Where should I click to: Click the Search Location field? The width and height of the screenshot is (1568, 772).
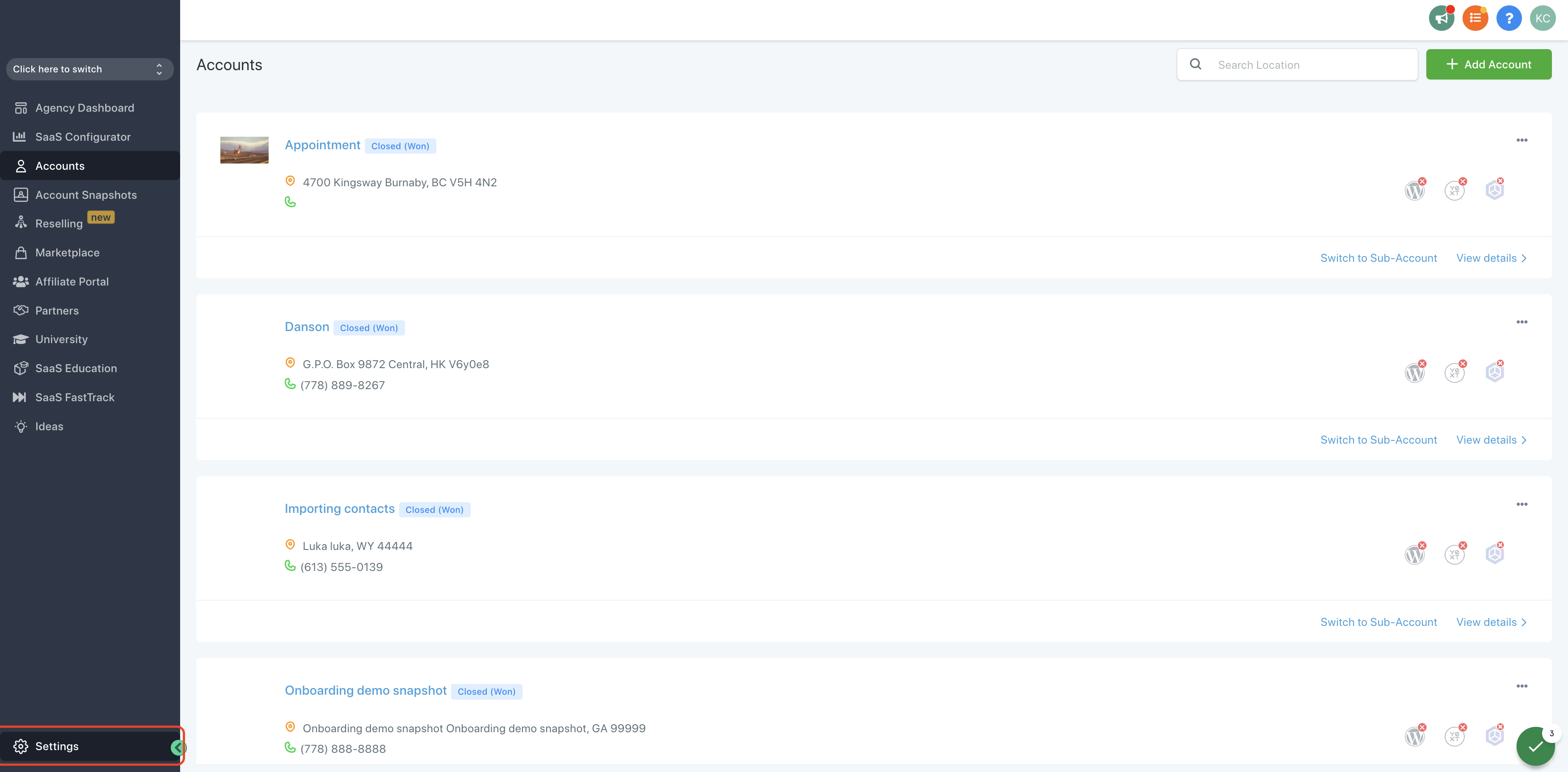(x=1297, y=64)
